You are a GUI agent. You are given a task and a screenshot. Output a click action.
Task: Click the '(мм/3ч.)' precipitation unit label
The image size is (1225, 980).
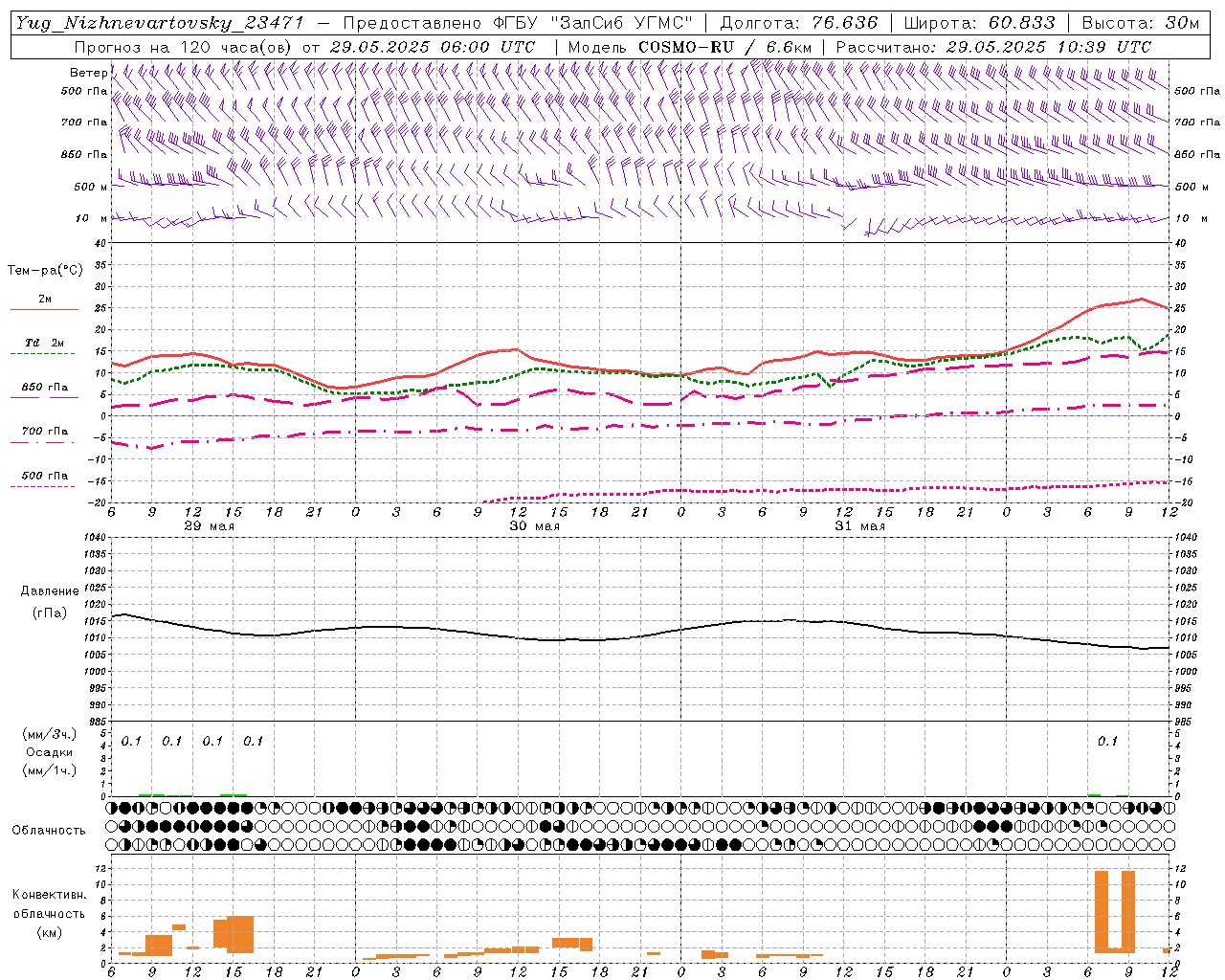click(50, 734)
